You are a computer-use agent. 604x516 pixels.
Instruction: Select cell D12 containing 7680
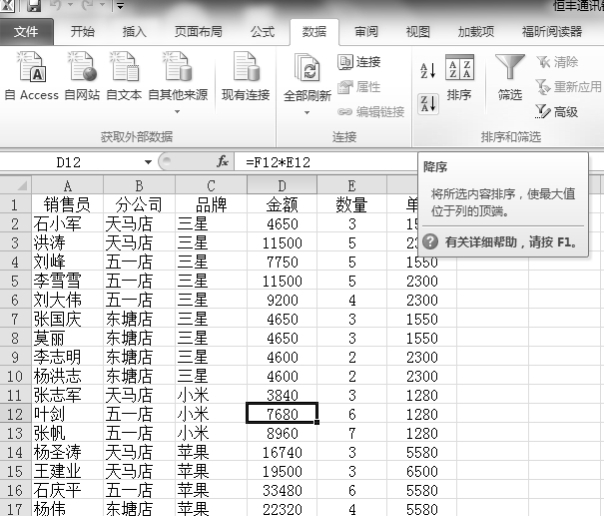click(x=282, y=414)
